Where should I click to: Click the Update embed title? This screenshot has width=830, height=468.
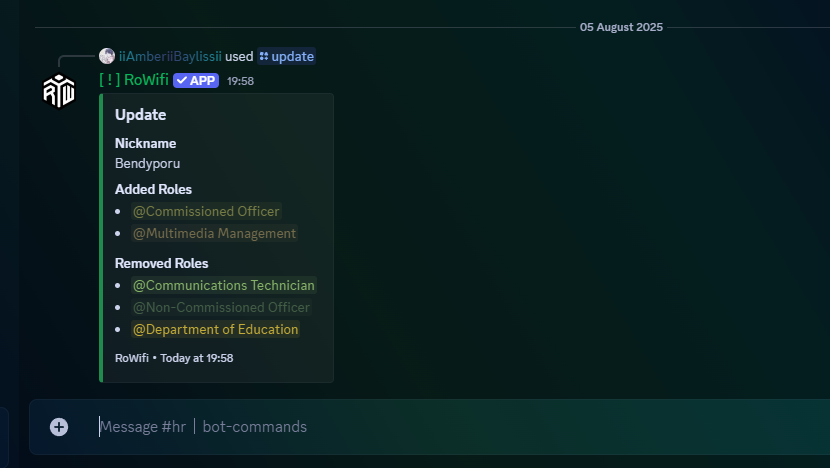click(140, 115)
